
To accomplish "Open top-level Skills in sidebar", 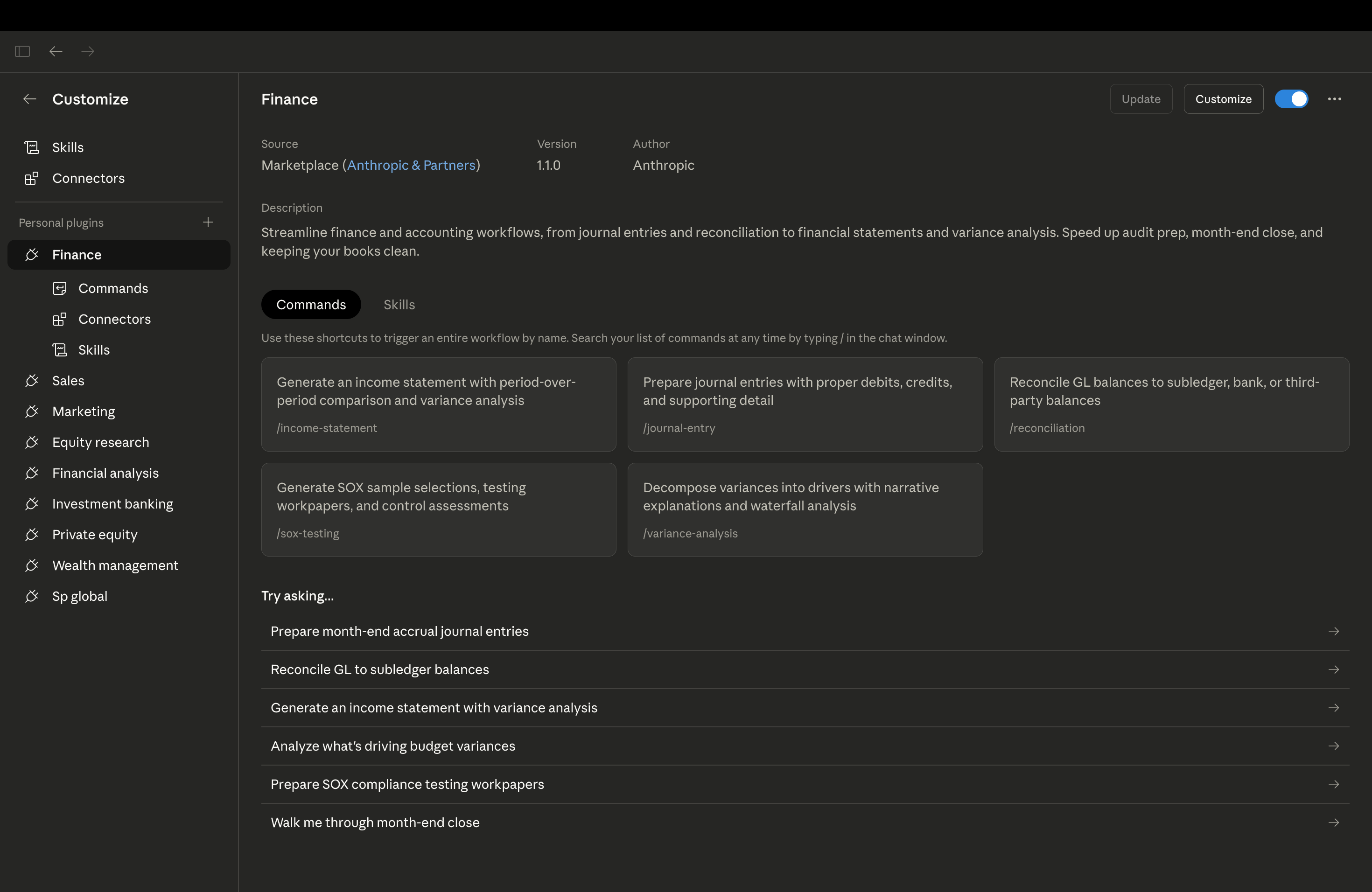I will coord(68,147).
